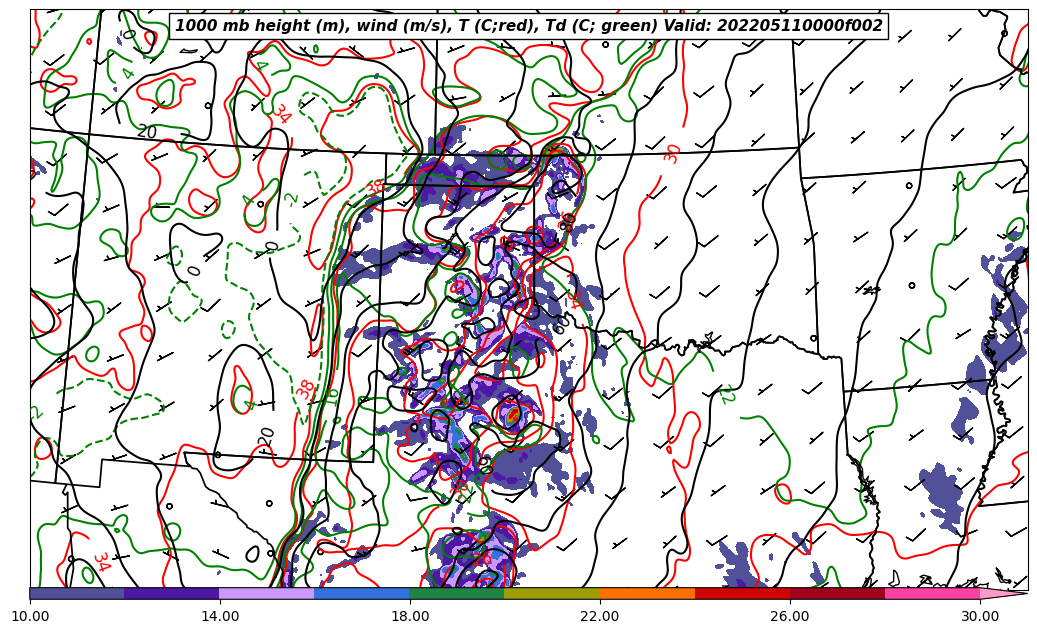Pick the orange 22–24 colorbar segment
1037x633 pixels.
pyautogui.click(x=646, y=593)
